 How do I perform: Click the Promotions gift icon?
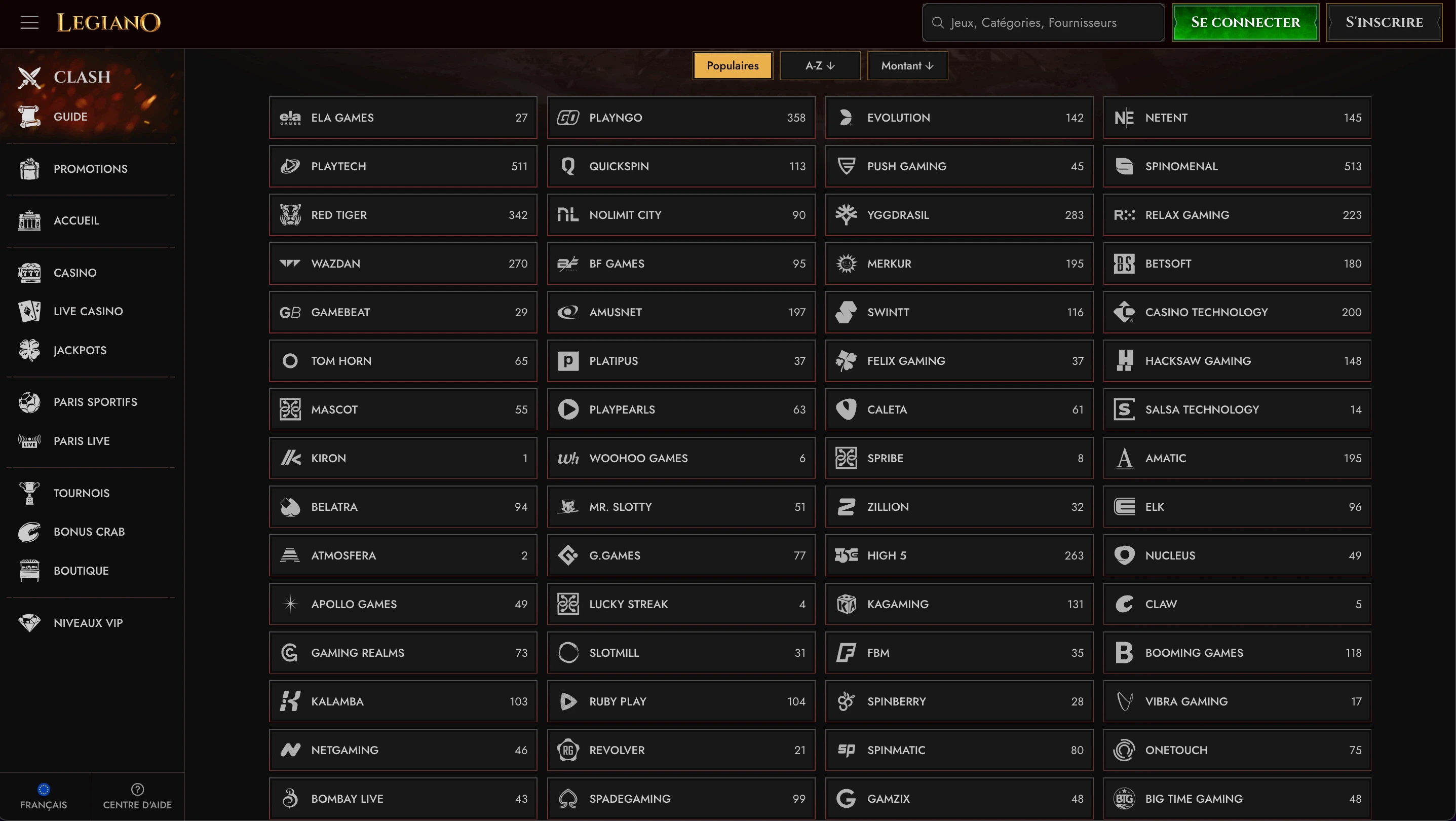[29, 168]
